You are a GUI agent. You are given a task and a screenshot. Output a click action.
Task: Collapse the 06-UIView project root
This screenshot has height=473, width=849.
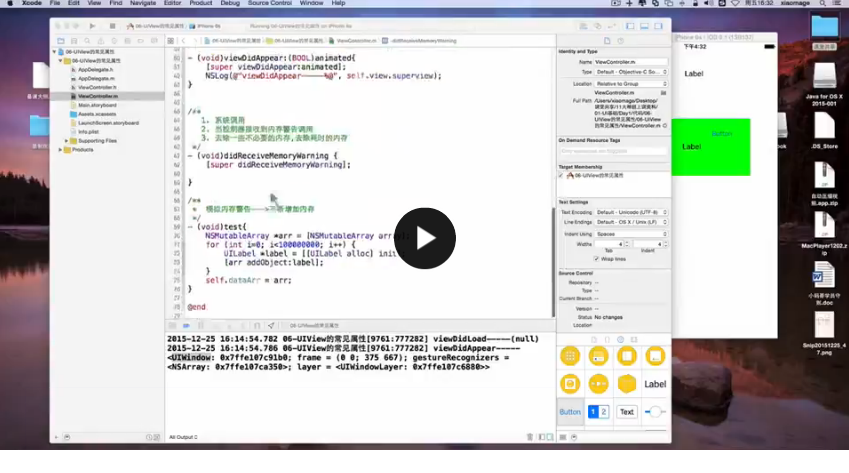point(55,52)
